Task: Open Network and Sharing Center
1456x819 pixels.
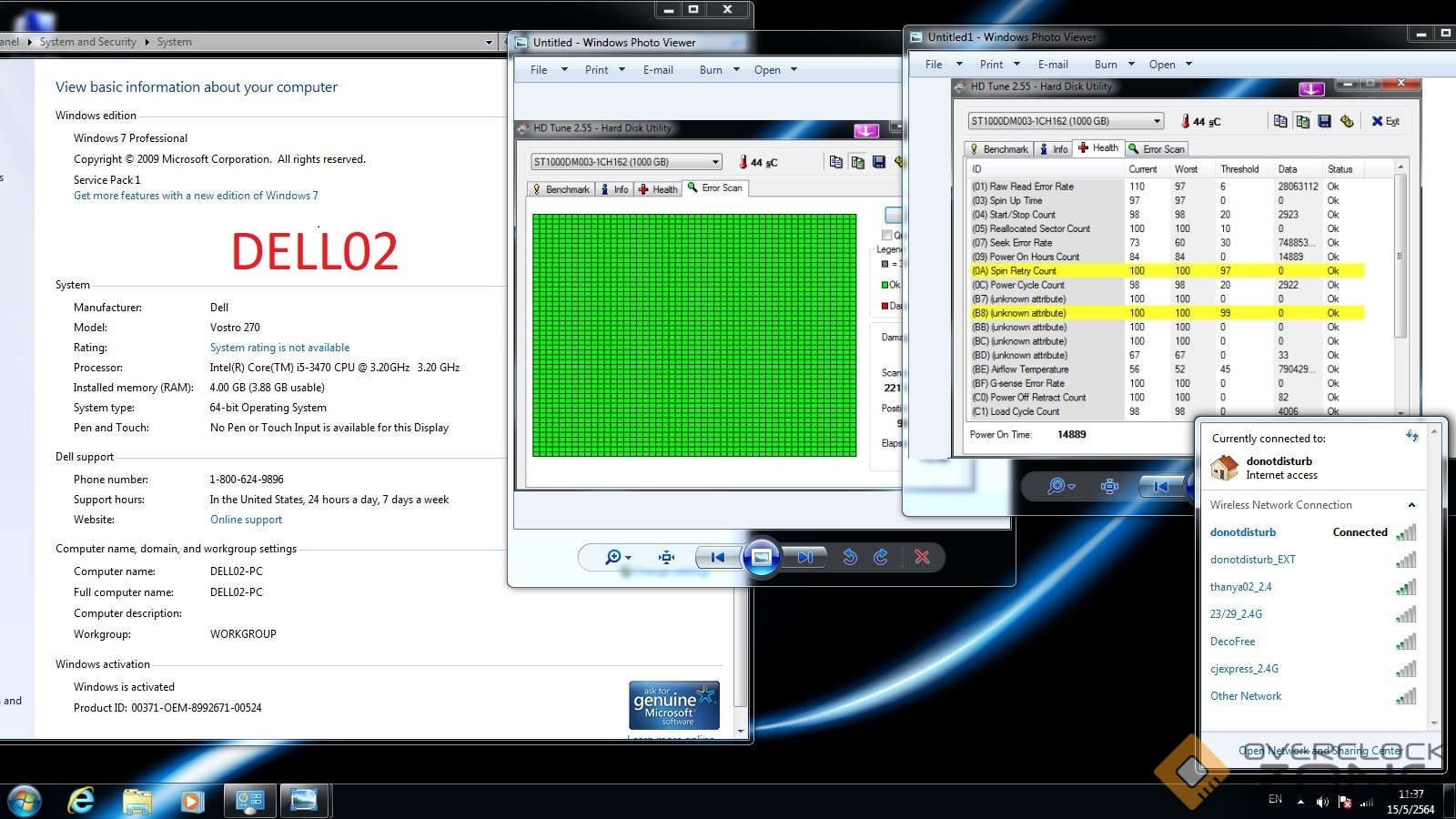Action: (x=1319, y=751)
